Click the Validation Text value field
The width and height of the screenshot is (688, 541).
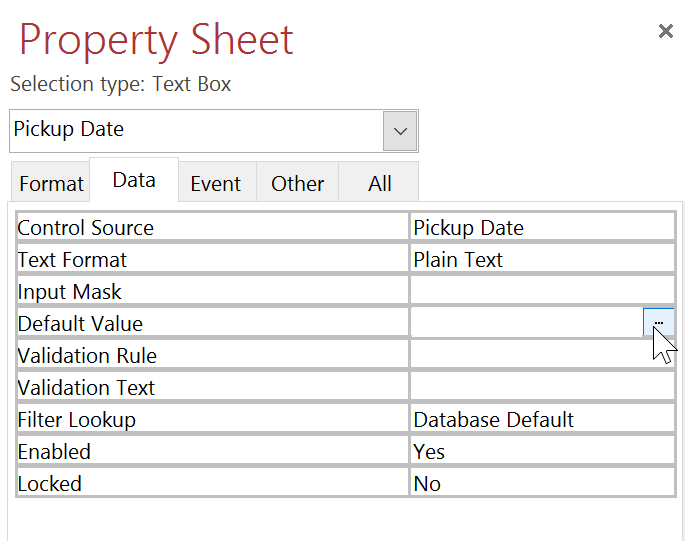coord(542,387)
